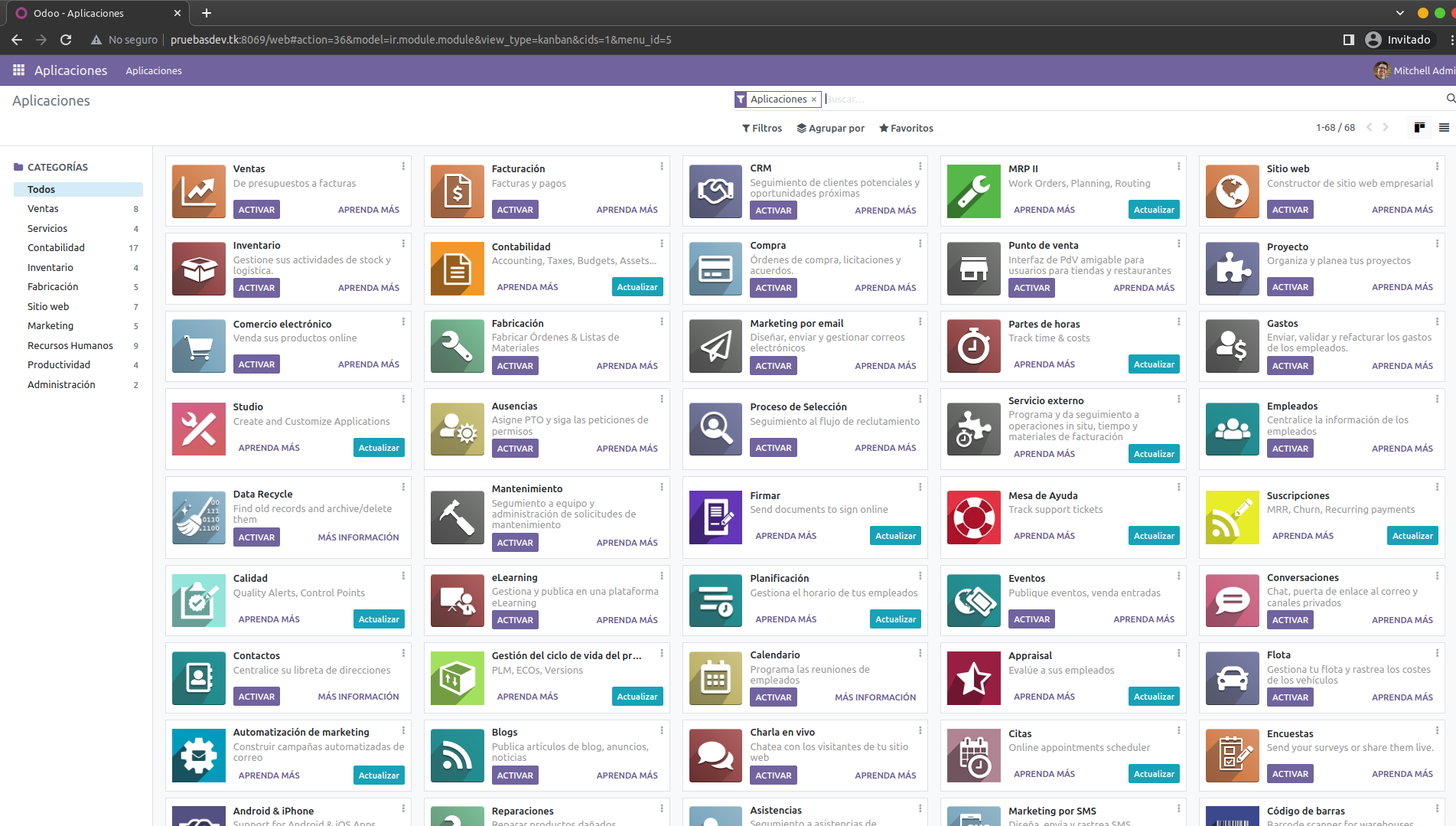Screen dimensions: 1456x826
Task: Click the Aplicaciones menu item
Action: pos(154,70)
